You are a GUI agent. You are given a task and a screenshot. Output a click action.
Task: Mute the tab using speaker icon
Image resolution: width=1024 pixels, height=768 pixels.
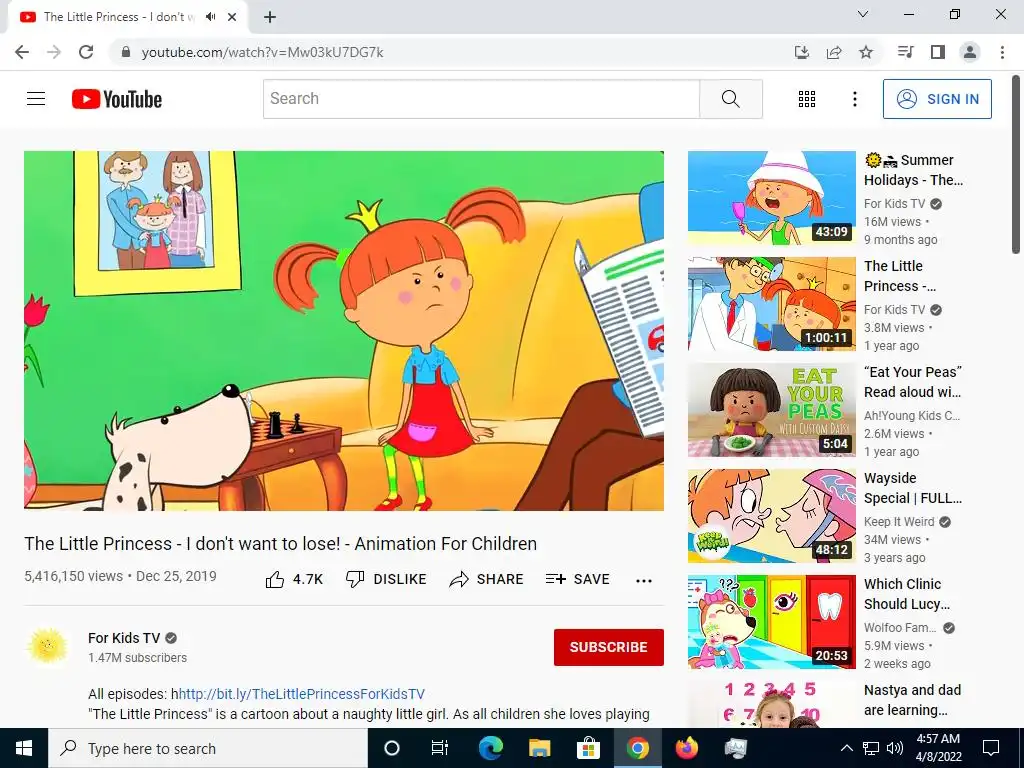[x=210, y=17]
